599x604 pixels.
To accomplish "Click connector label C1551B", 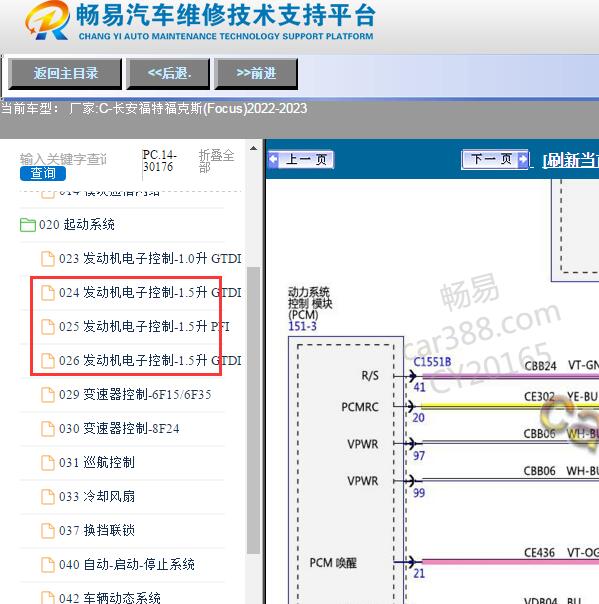I will tap(432, 362).
